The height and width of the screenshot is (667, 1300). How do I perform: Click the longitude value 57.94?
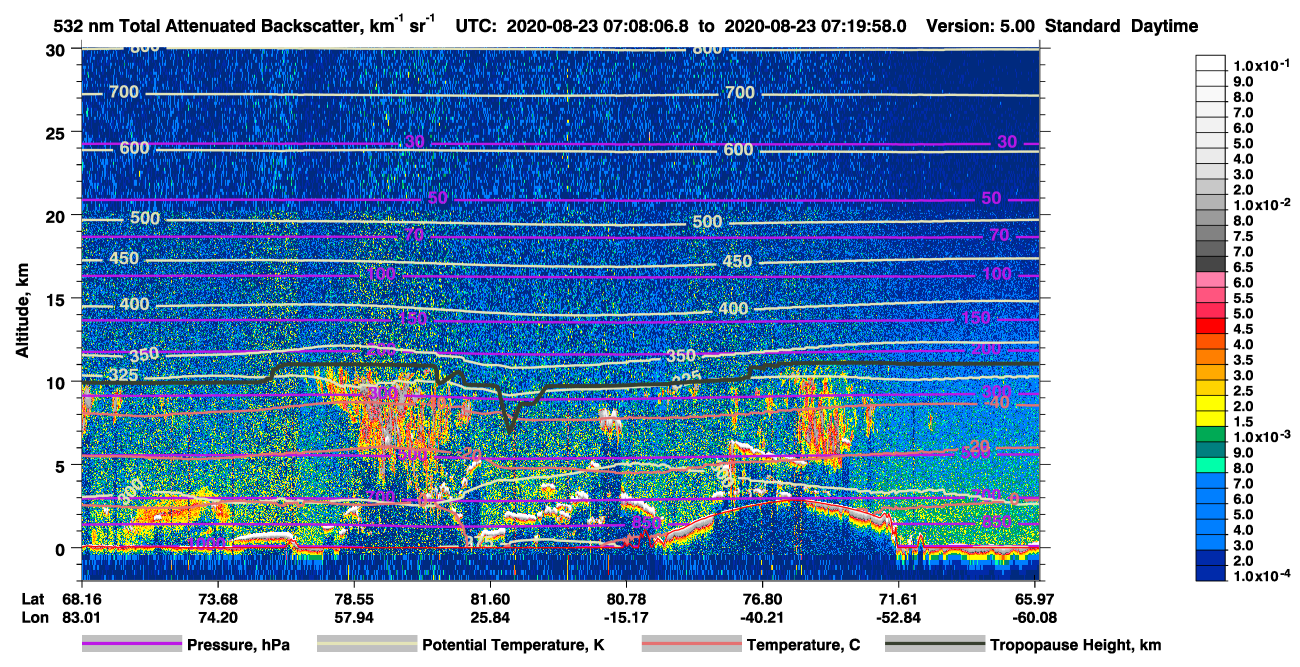click(354, 617)
